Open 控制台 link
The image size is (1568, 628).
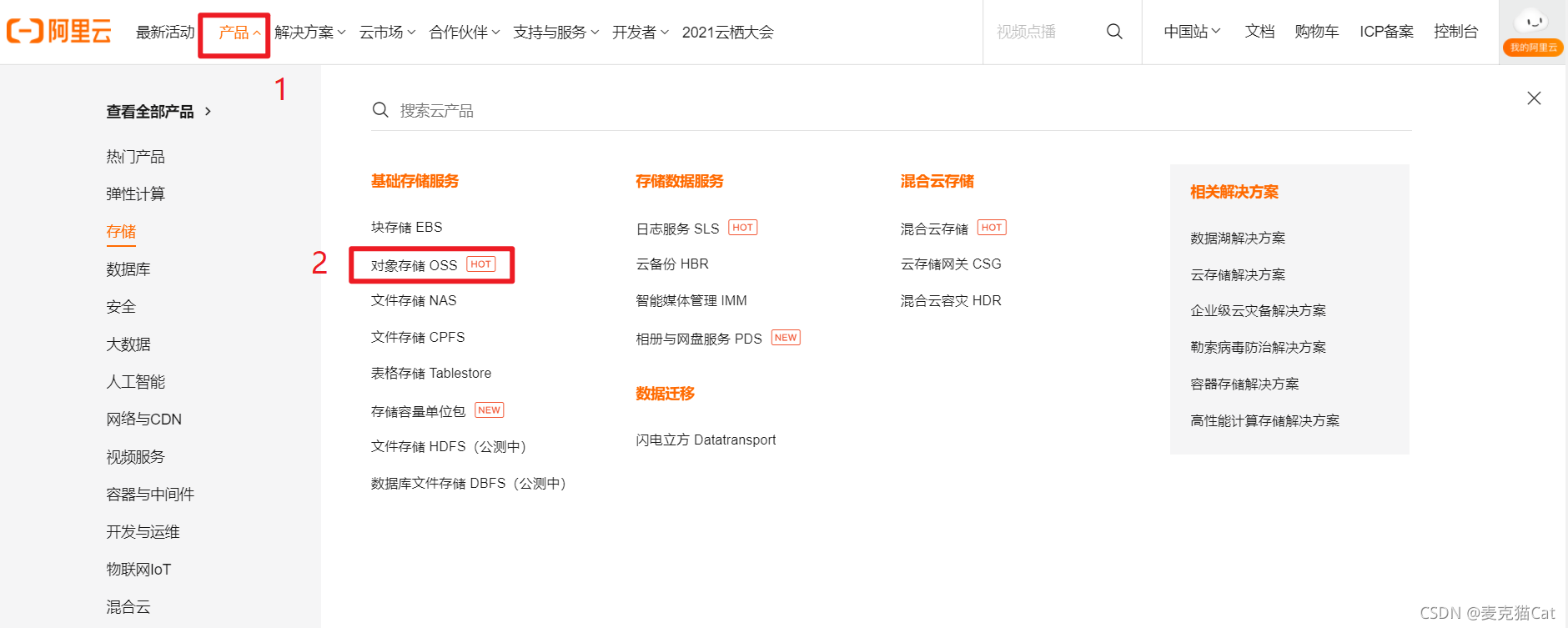(x=1455, y=32)
